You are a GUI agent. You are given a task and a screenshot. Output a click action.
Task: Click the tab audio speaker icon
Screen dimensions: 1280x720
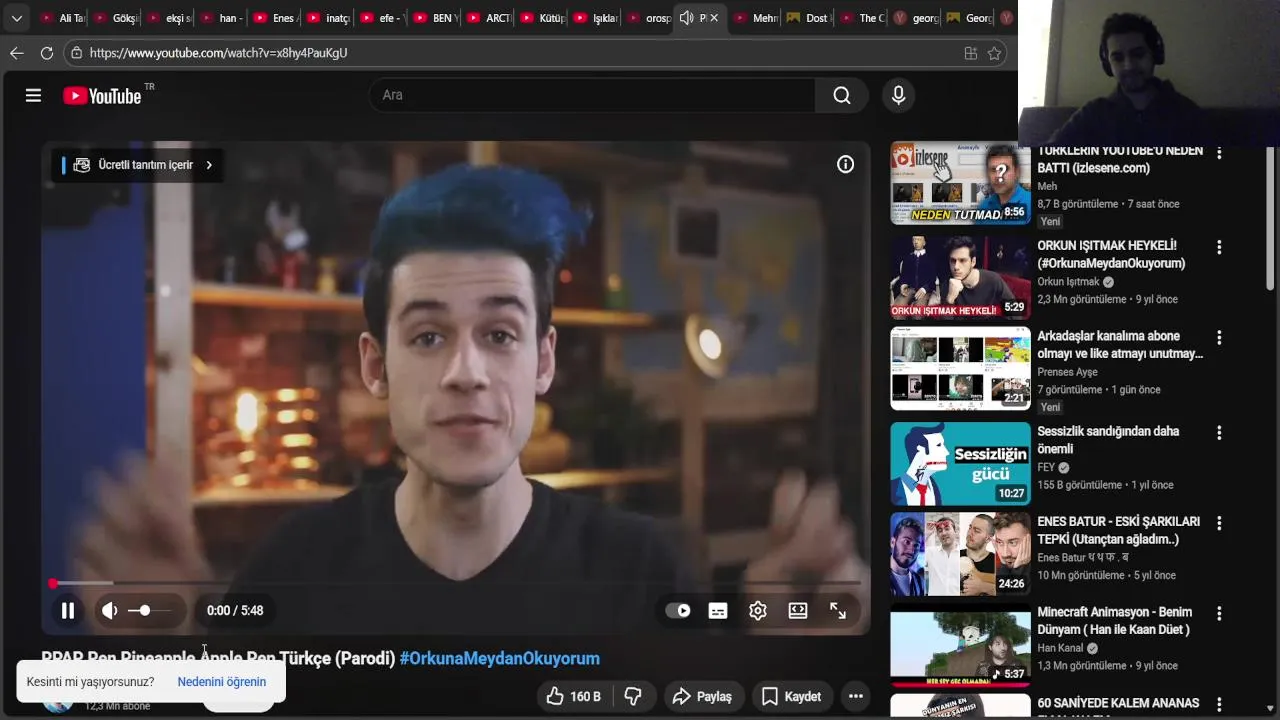(686, 18)
